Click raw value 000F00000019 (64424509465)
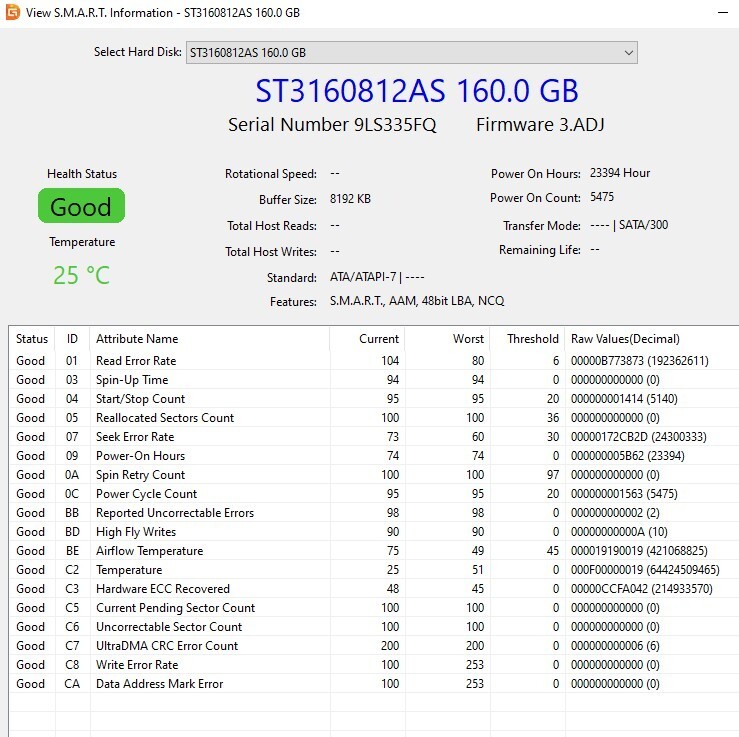739x737 pixels. [x=645, y=570]
